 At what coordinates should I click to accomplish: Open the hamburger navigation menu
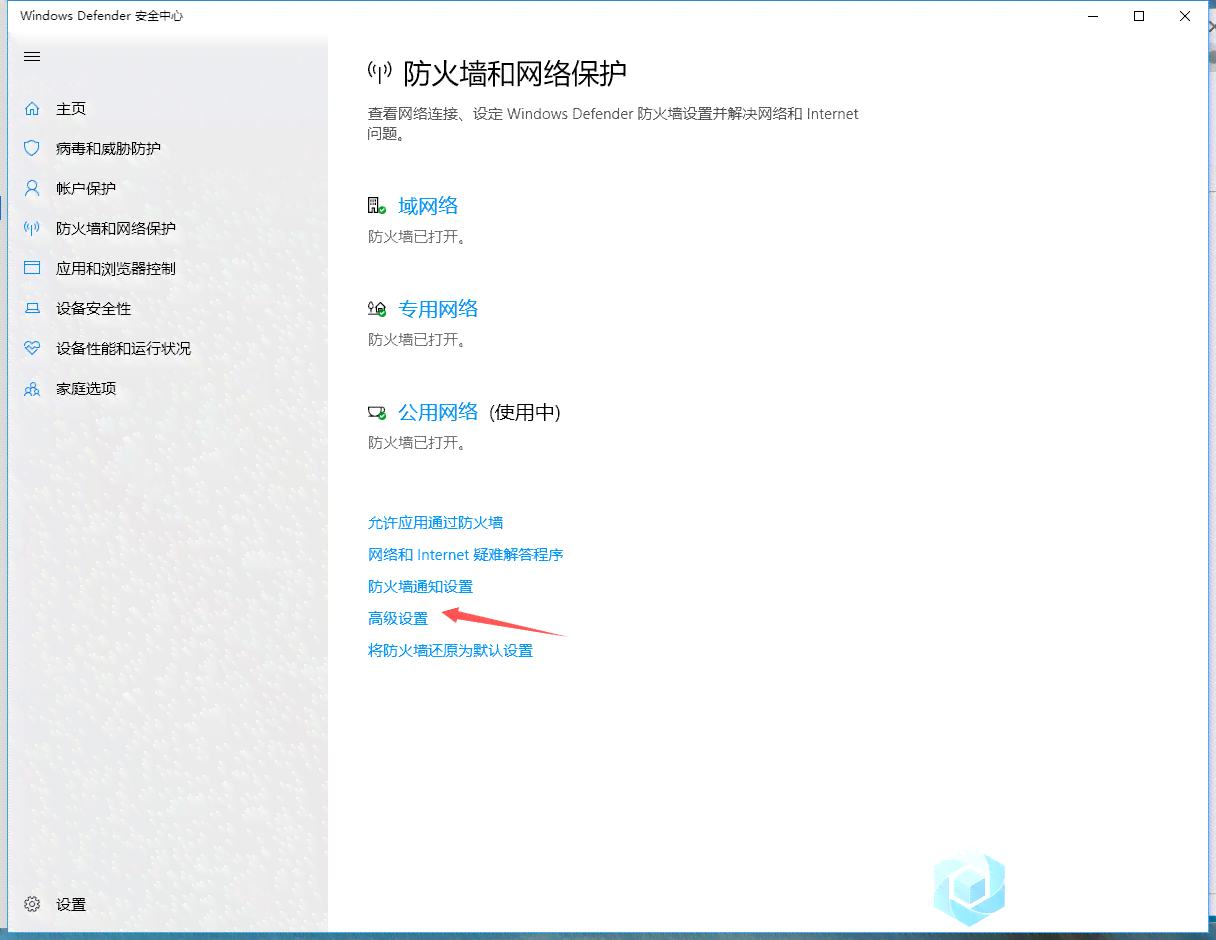32,57
